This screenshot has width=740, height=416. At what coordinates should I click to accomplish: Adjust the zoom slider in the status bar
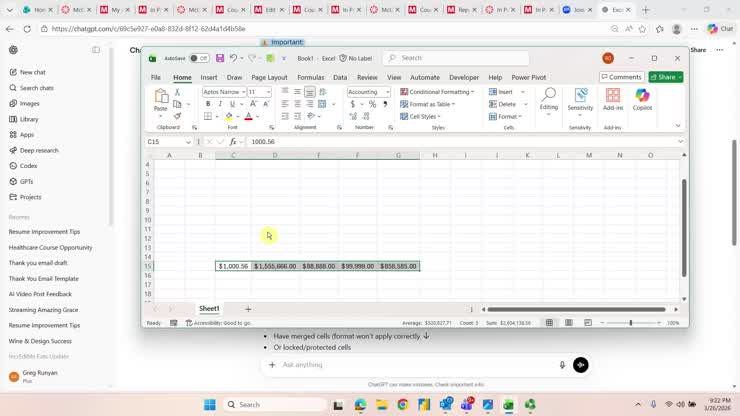coord(631,323)
